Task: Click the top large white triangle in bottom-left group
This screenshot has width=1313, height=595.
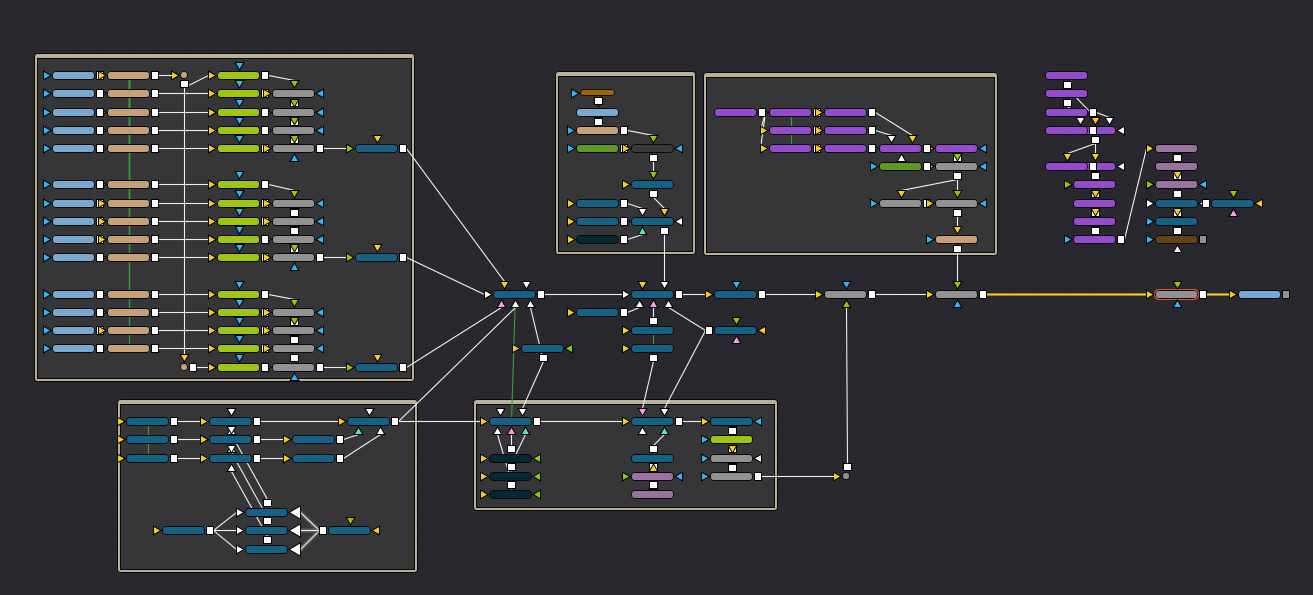Action: pos(295,513)
